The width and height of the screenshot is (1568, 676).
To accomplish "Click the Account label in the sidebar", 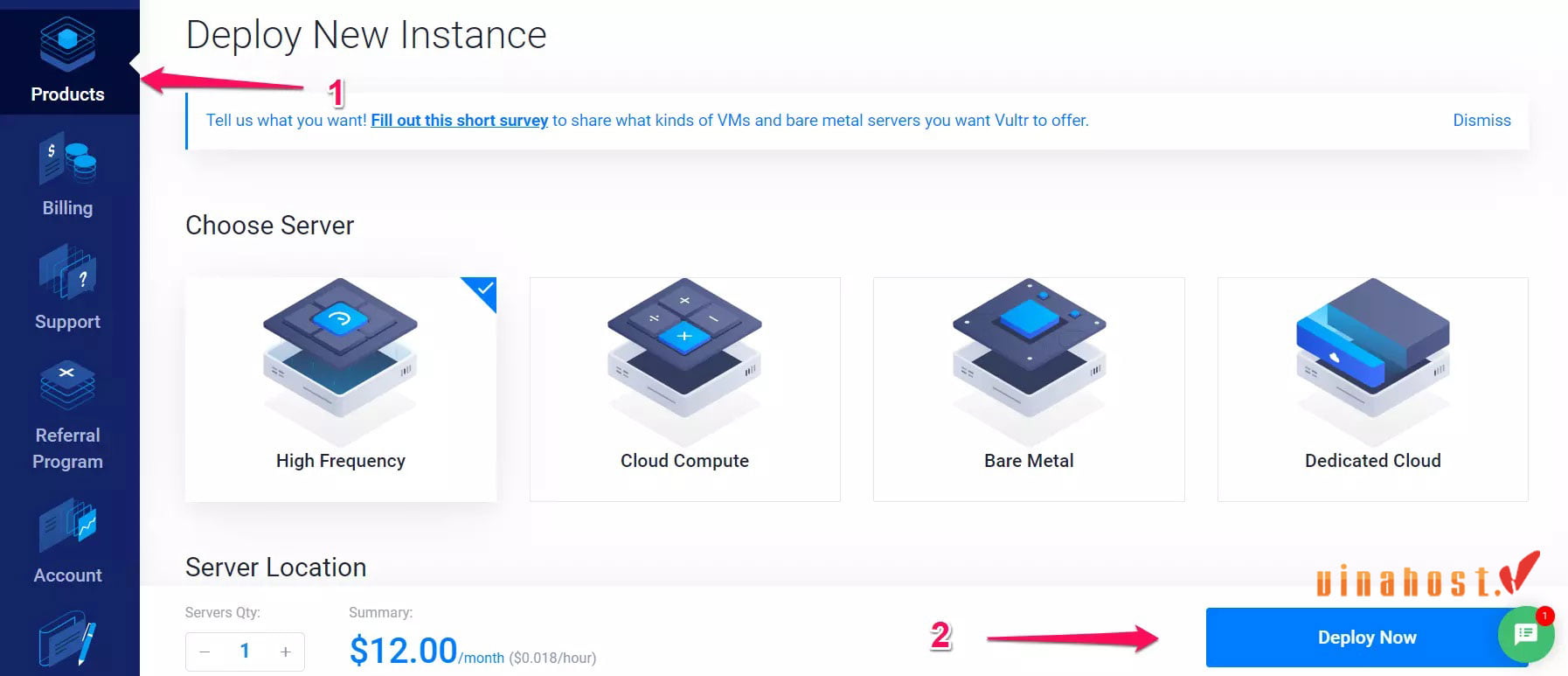I will [67, 575].
